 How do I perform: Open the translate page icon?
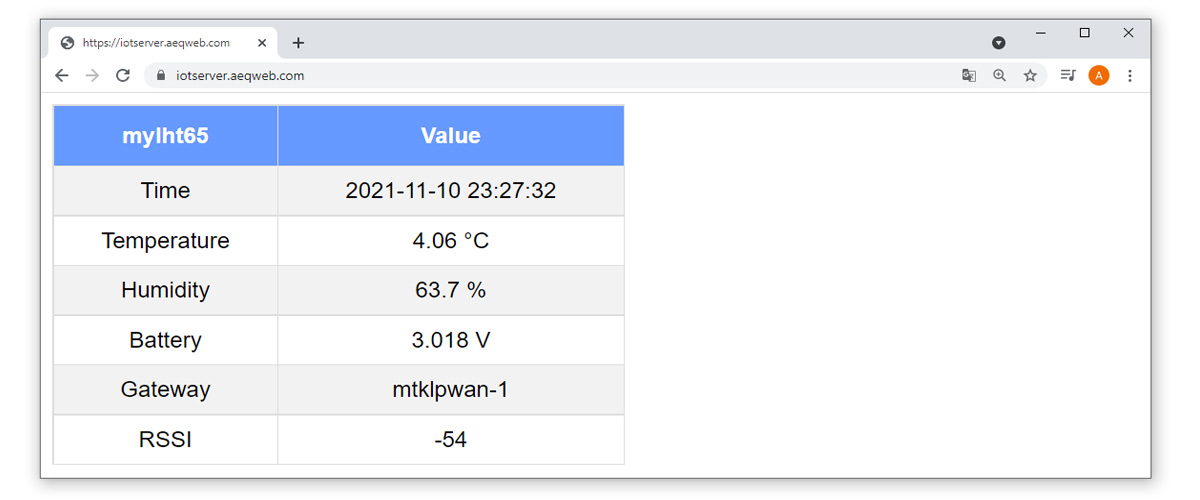click(x=969, y=75)
